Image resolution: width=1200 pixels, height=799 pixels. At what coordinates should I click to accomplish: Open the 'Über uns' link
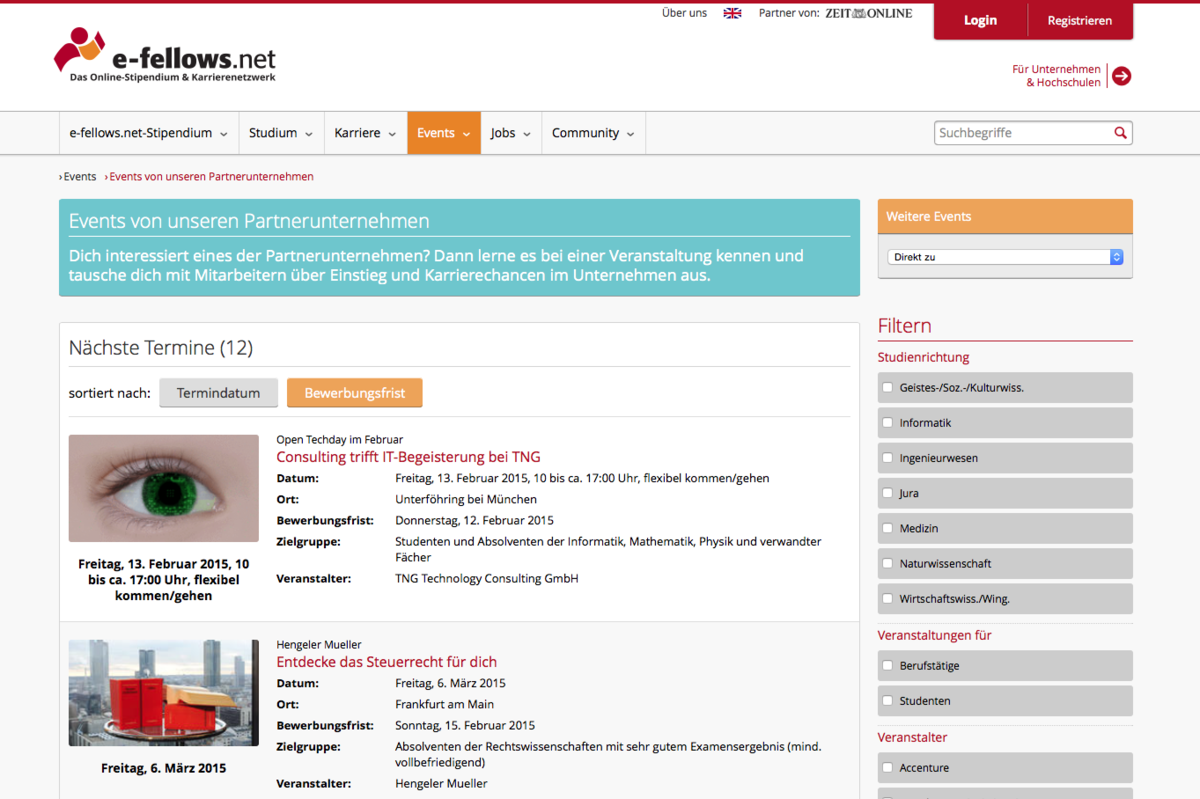click(684, 13)
